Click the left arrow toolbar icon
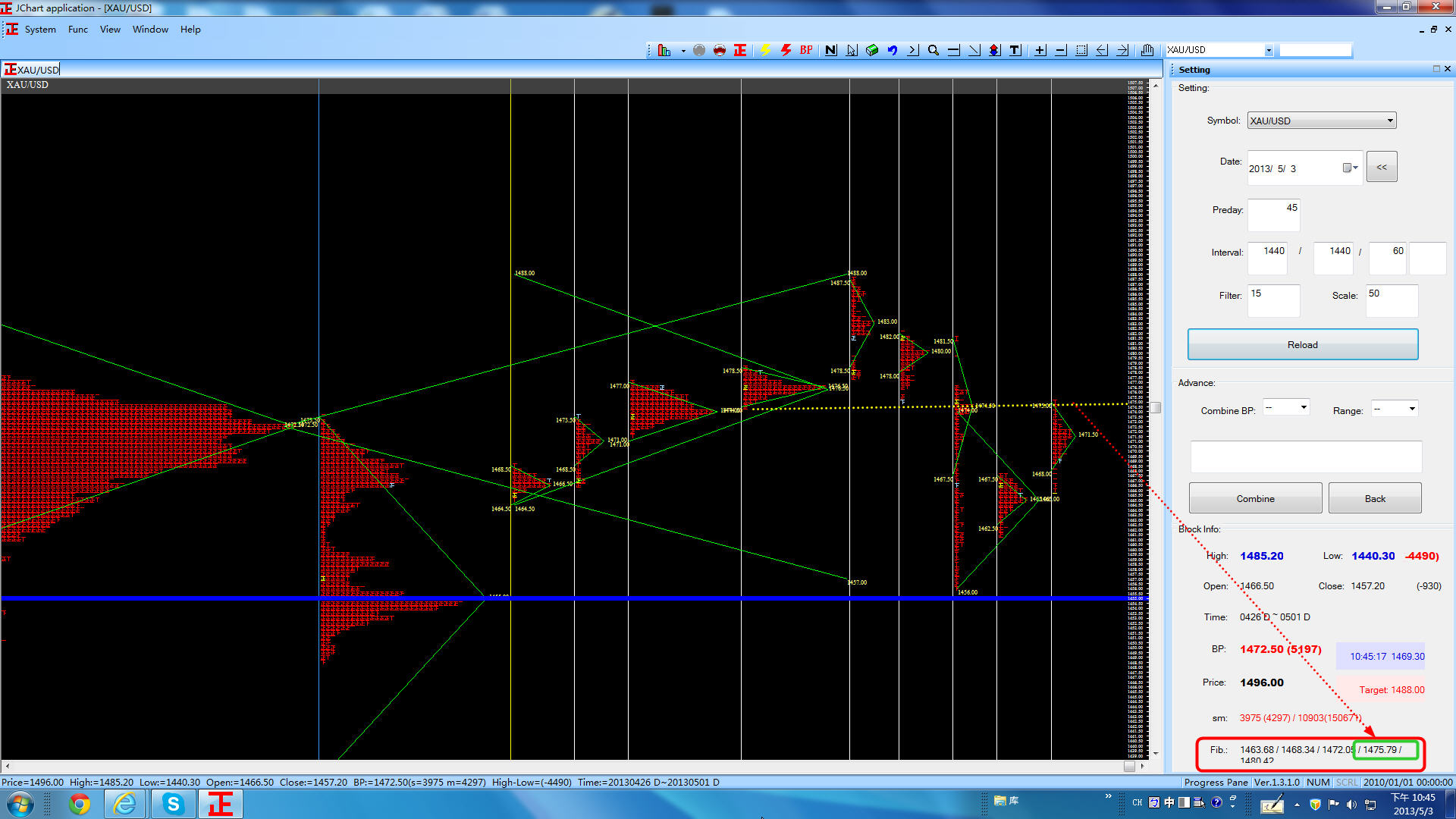Image resolution: width=1456 pixels, height=819 pixels. [1102, 50]
